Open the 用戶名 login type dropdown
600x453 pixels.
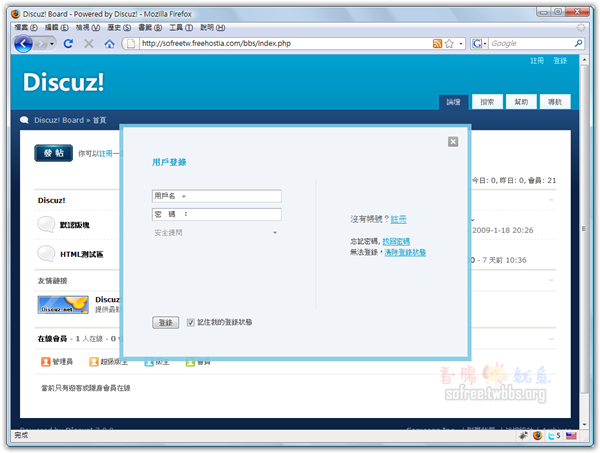184,196
